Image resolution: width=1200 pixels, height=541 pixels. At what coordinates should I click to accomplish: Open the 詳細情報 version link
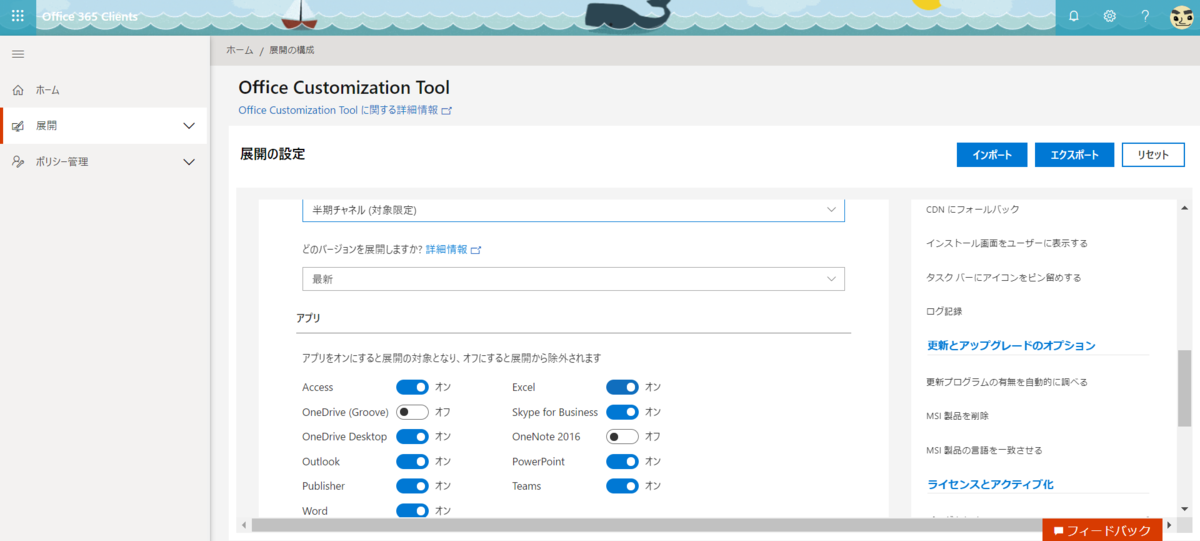(x=446, y=250)
